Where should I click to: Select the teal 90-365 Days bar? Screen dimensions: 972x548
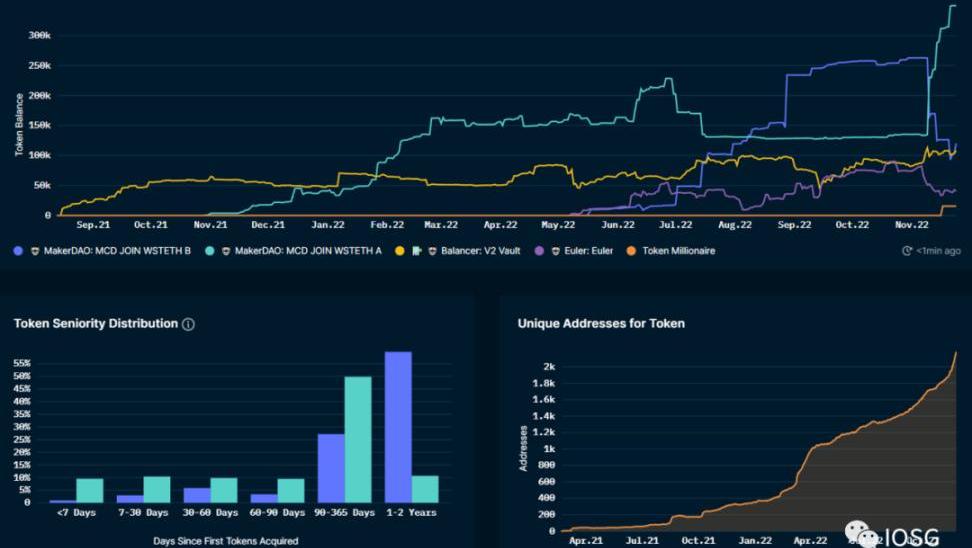pyautogui.click(x=358, y=439)
